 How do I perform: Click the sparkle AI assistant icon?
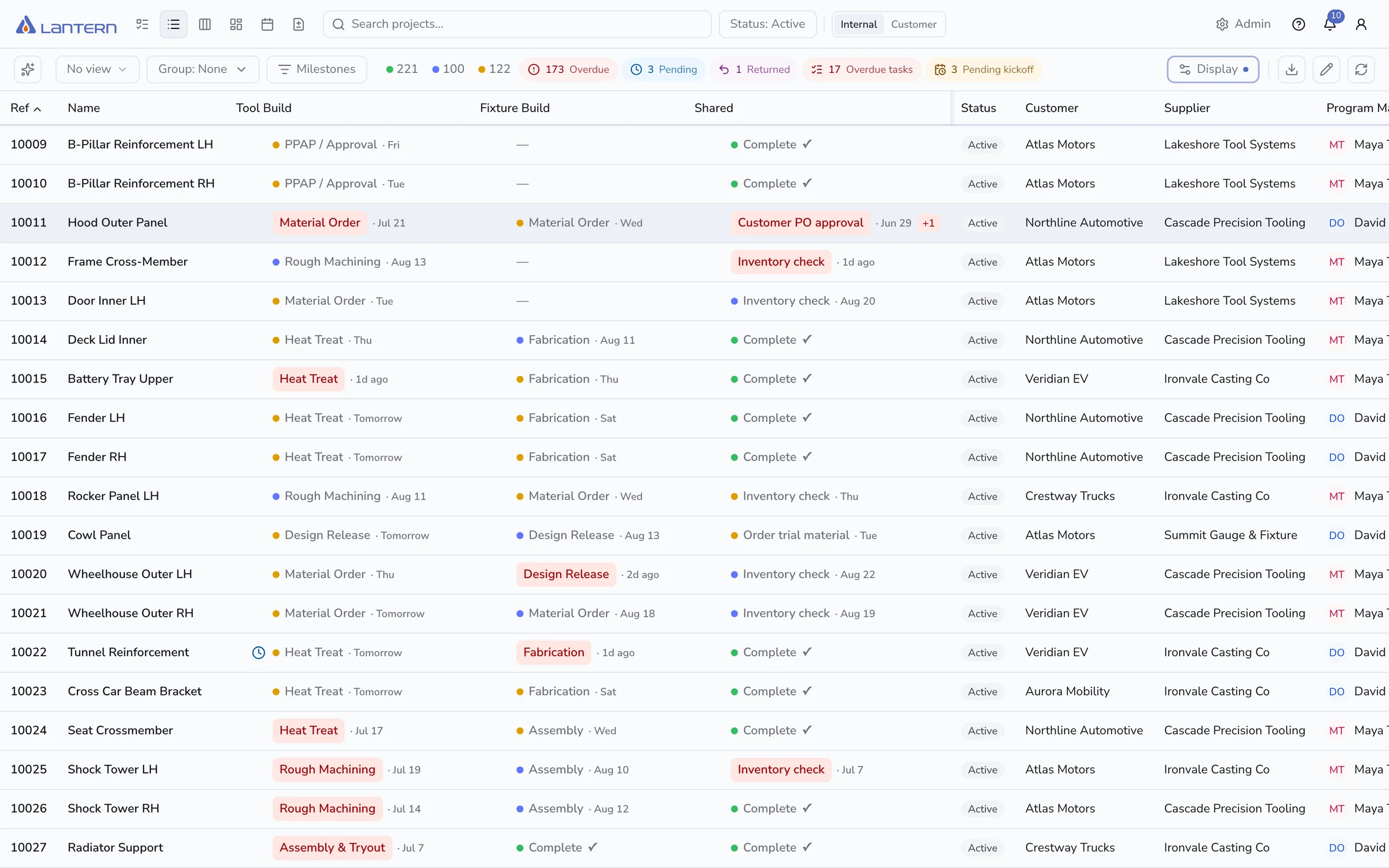click(x=28, y=69)
